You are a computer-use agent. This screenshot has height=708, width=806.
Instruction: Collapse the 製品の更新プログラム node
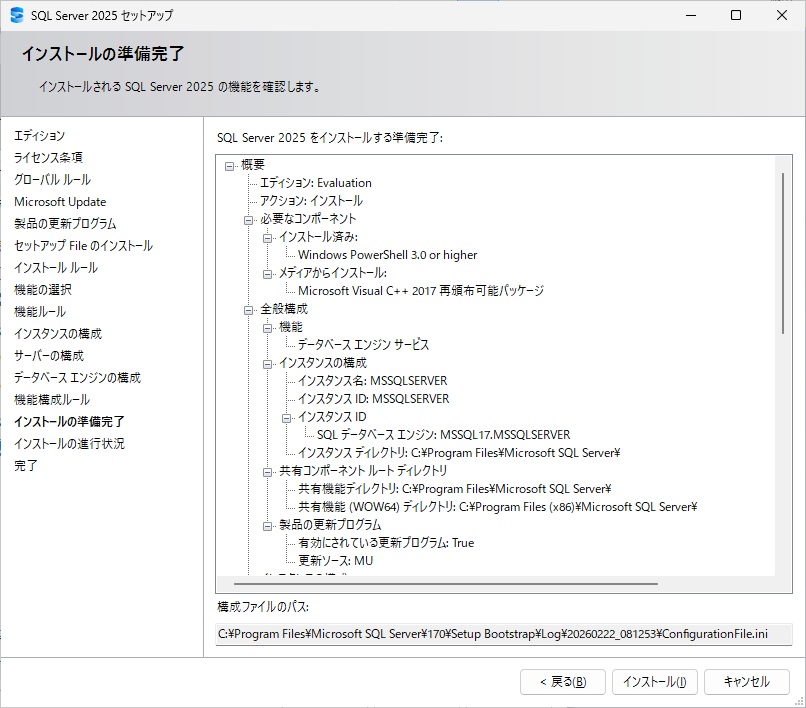click(266, 524)
